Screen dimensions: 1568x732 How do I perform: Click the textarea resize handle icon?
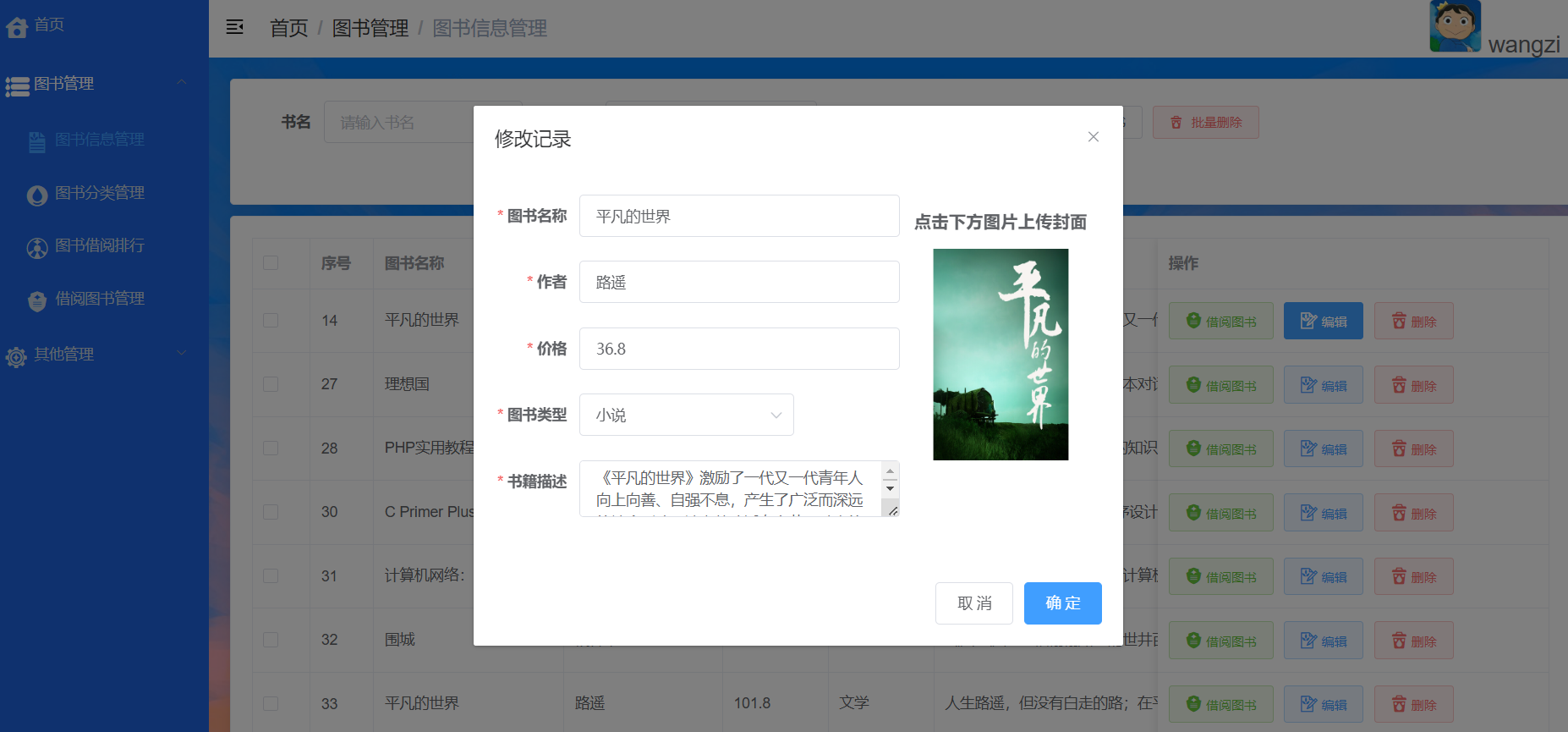point(892,509)
